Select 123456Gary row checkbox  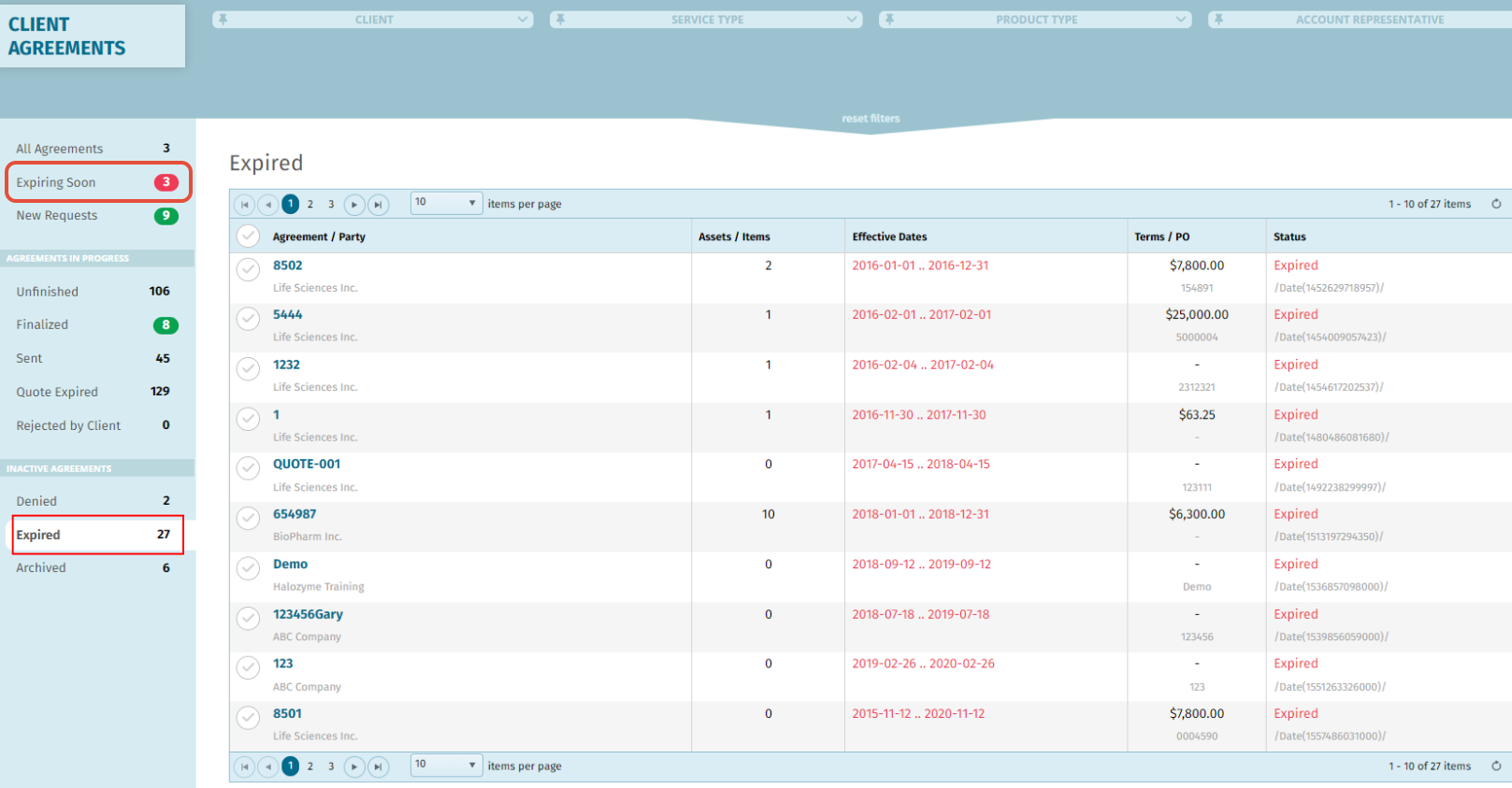248,618
